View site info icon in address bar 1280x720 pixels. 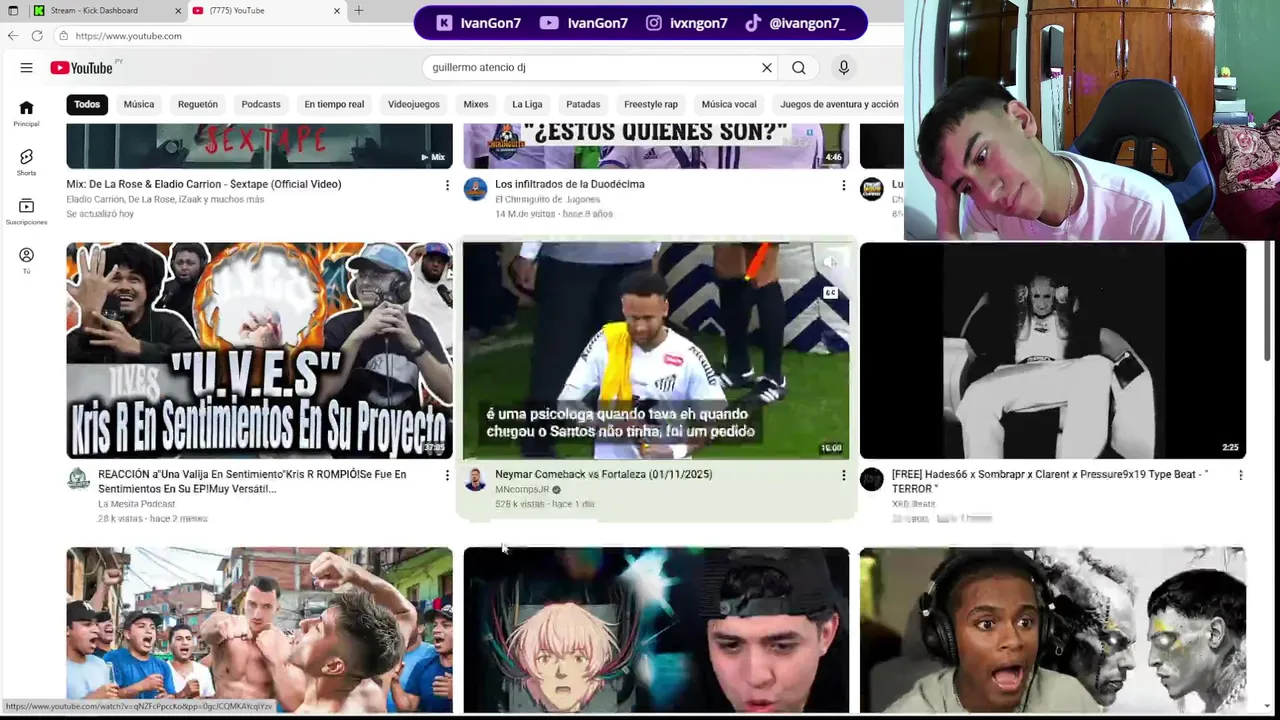(63, 36)
